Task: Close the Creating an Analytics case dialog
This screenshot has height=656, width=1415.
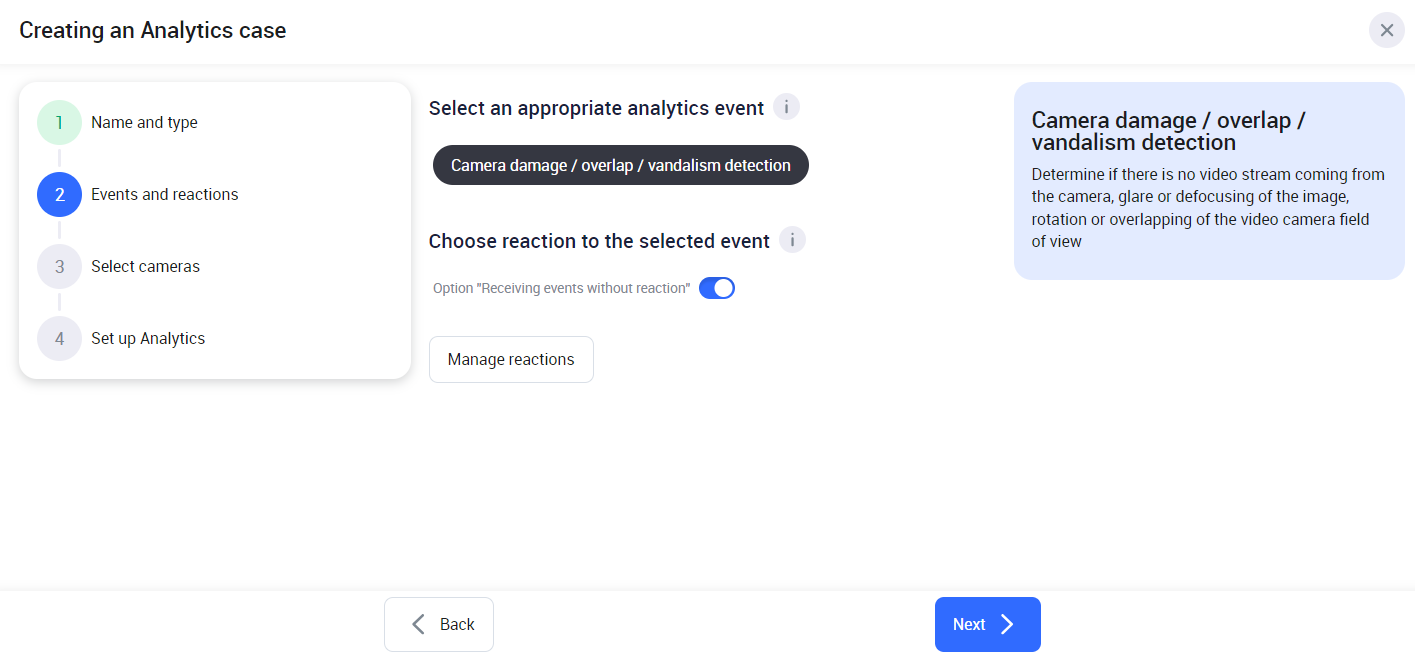Action: pyautogui.click(x=1386, y=30)
